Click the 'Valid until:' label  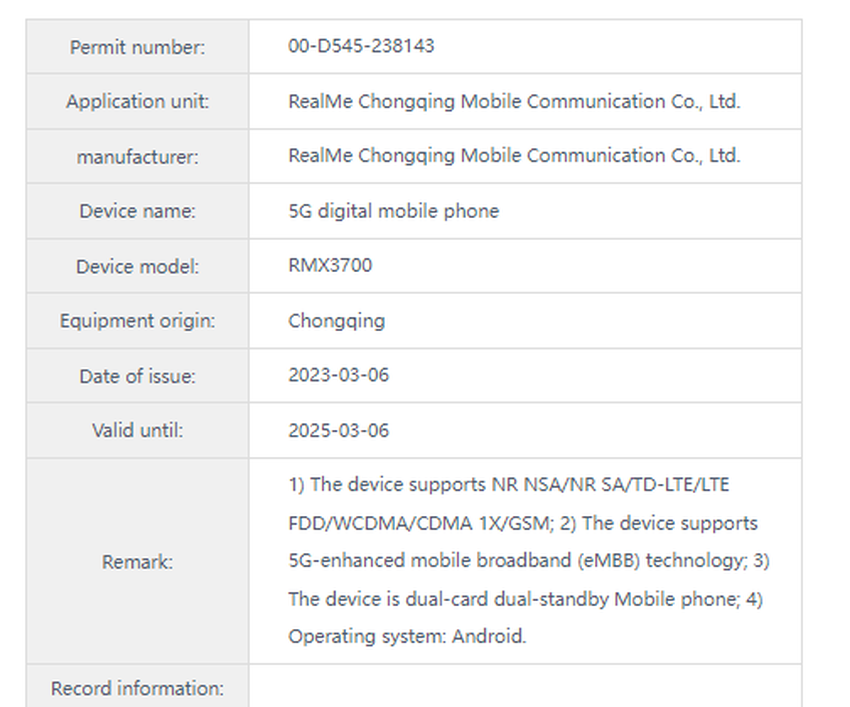tap(137, 431)
